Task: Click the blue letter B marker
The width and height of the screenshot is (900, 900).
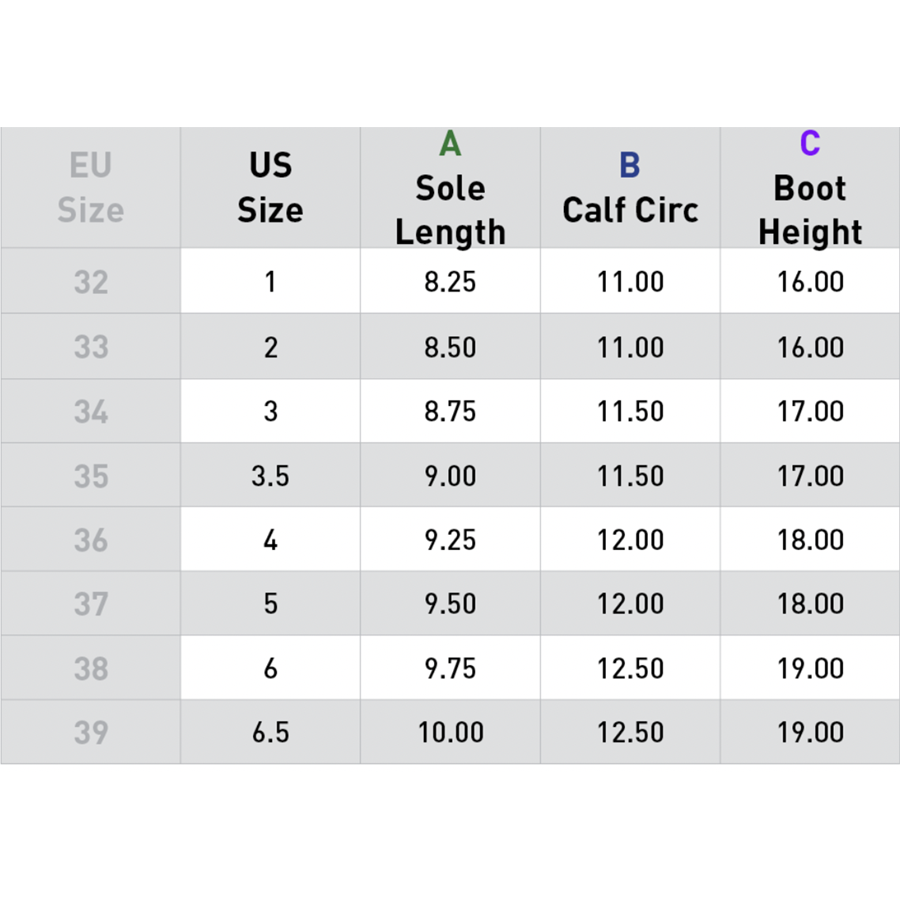Action: (630, 165)
